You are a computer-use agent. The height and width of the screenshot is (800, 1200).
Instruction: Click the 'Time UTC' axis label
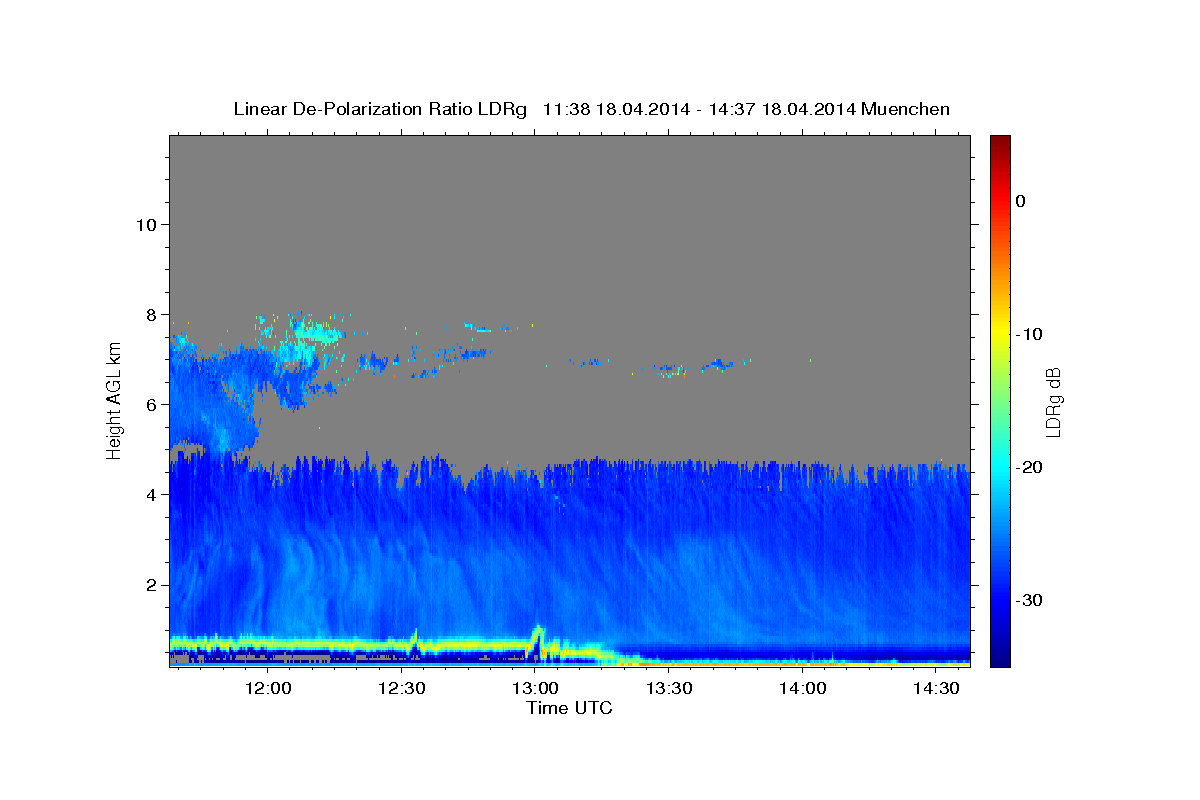(x=569, y=708)
